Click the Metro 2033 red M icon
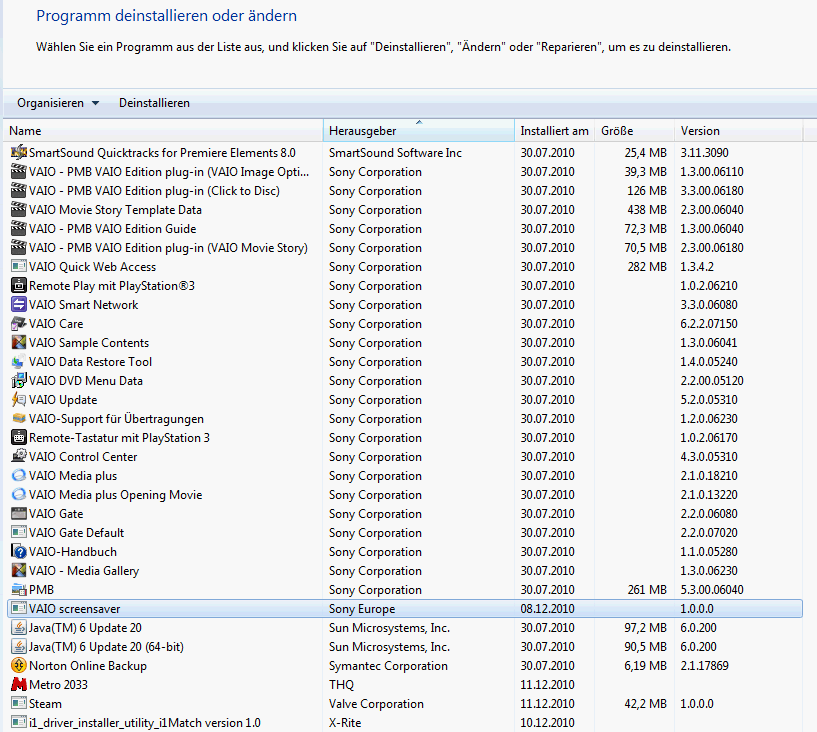817x732 pixels. tap(19, 685)
